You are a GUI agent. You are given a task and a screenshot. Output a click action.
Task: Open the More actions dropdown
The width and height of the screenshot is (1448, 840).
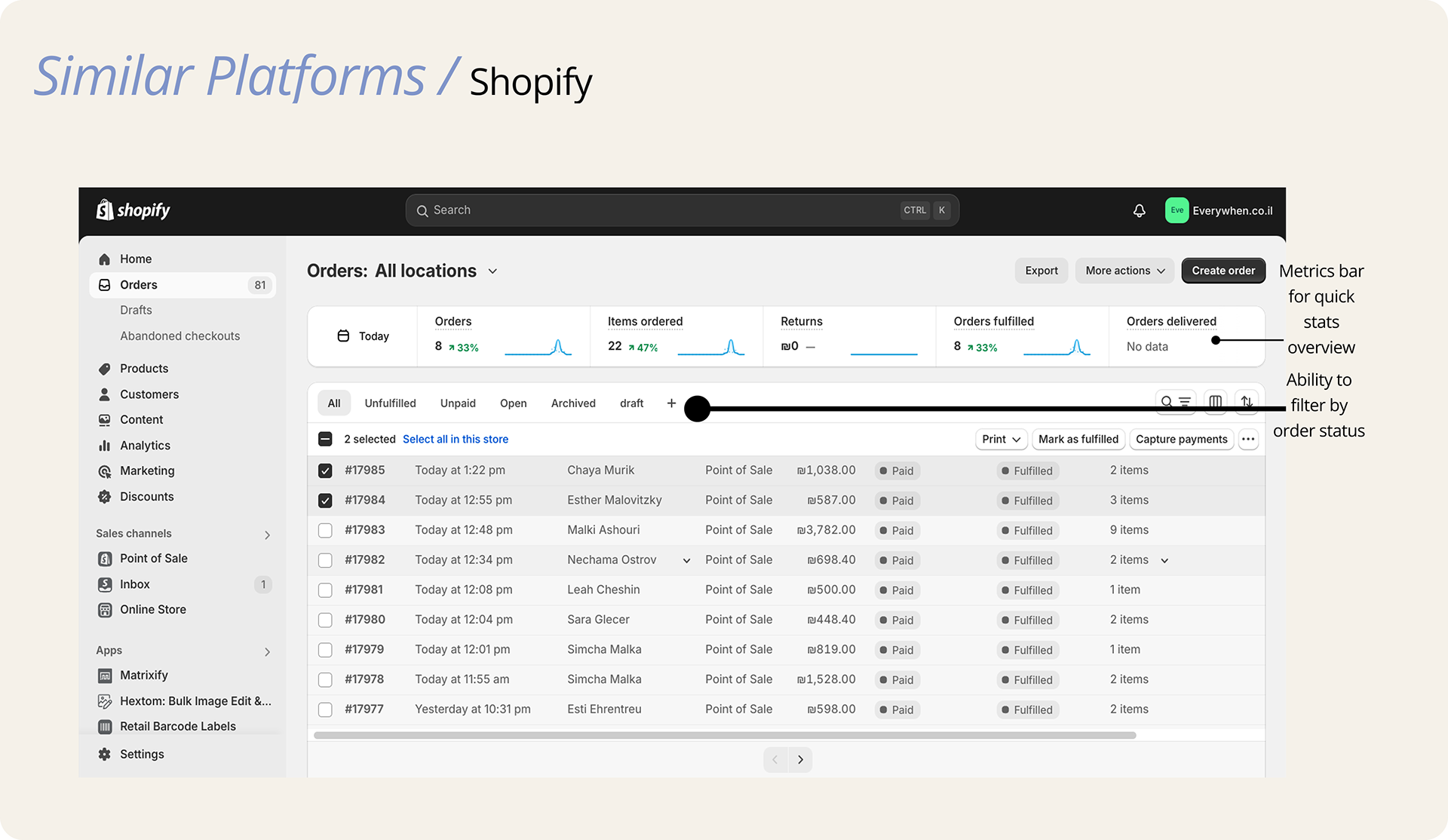click(1124, 271)
